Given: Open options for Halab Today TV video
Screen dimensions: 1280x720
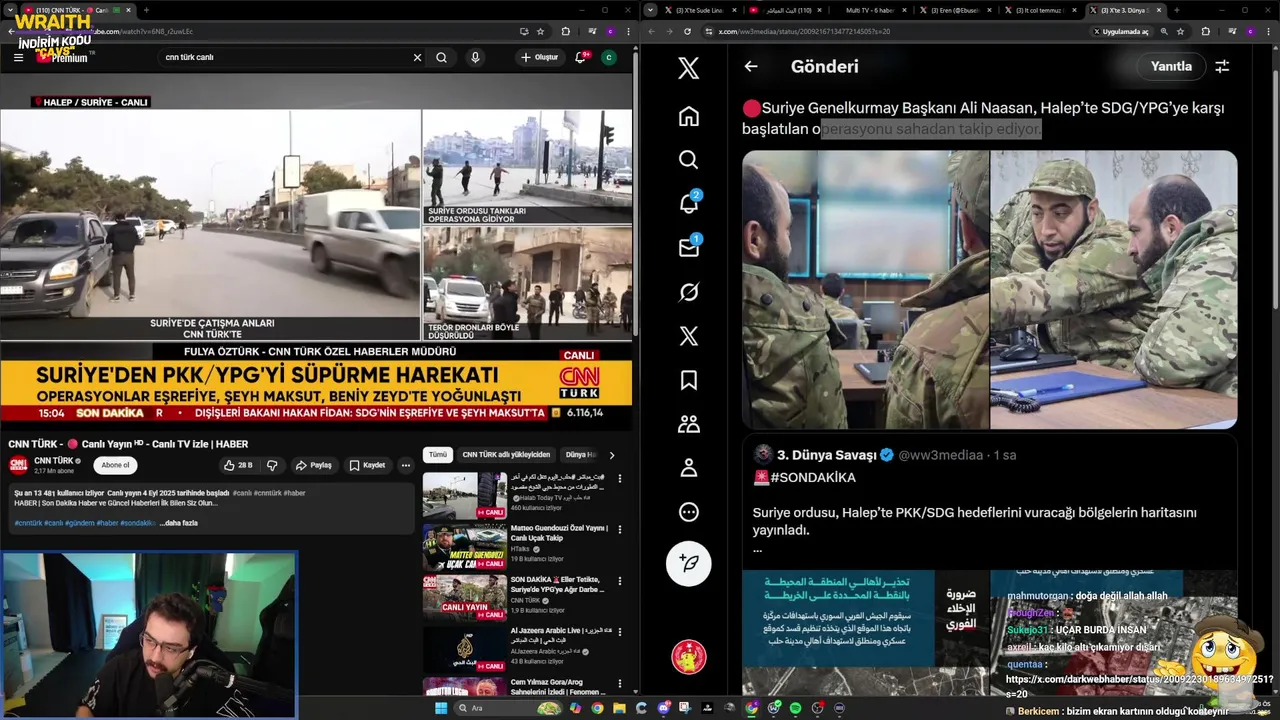Looking at the screenshot, I should pos(620,479).
